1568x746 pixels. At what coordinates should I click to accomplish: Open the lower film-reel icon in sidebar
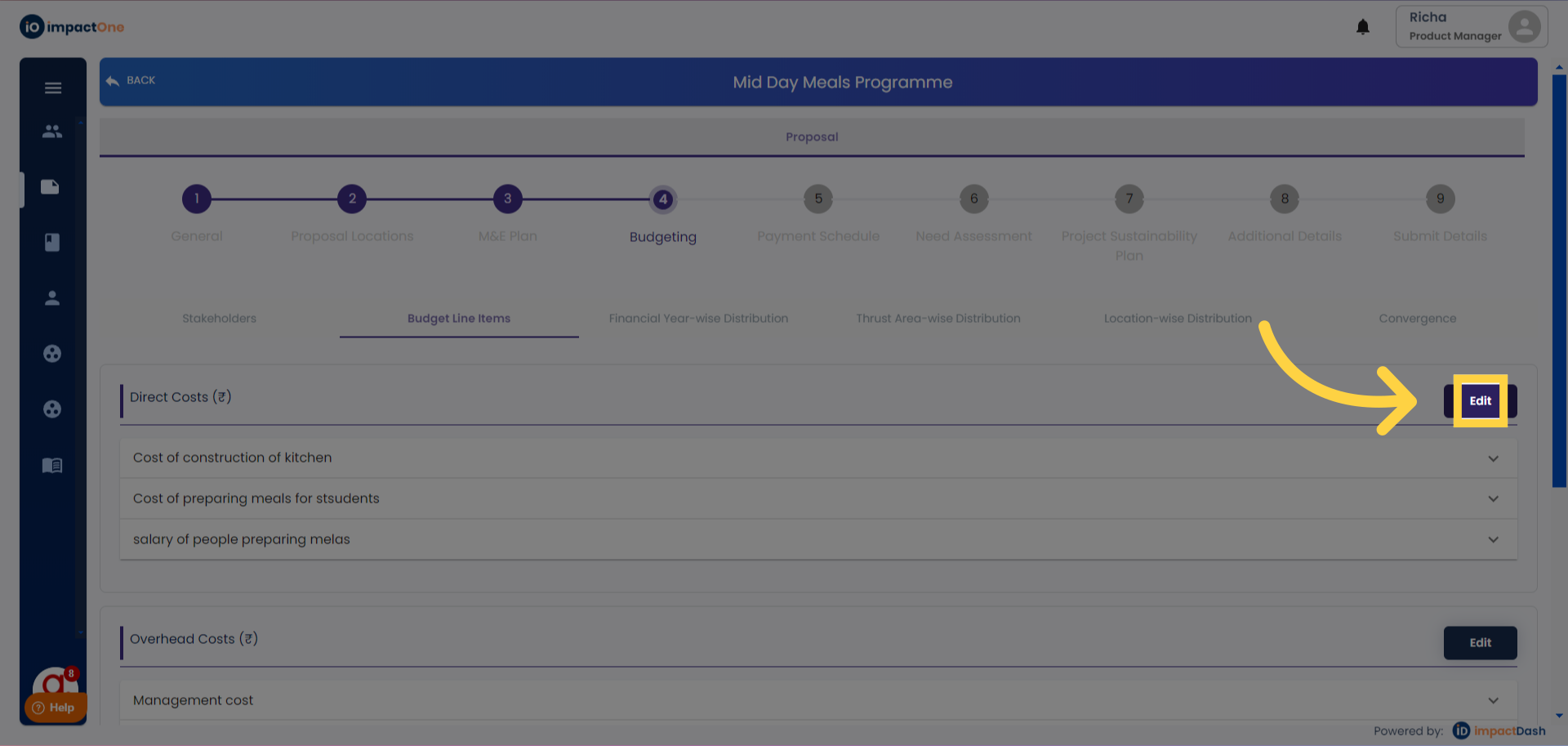[52, 409]
